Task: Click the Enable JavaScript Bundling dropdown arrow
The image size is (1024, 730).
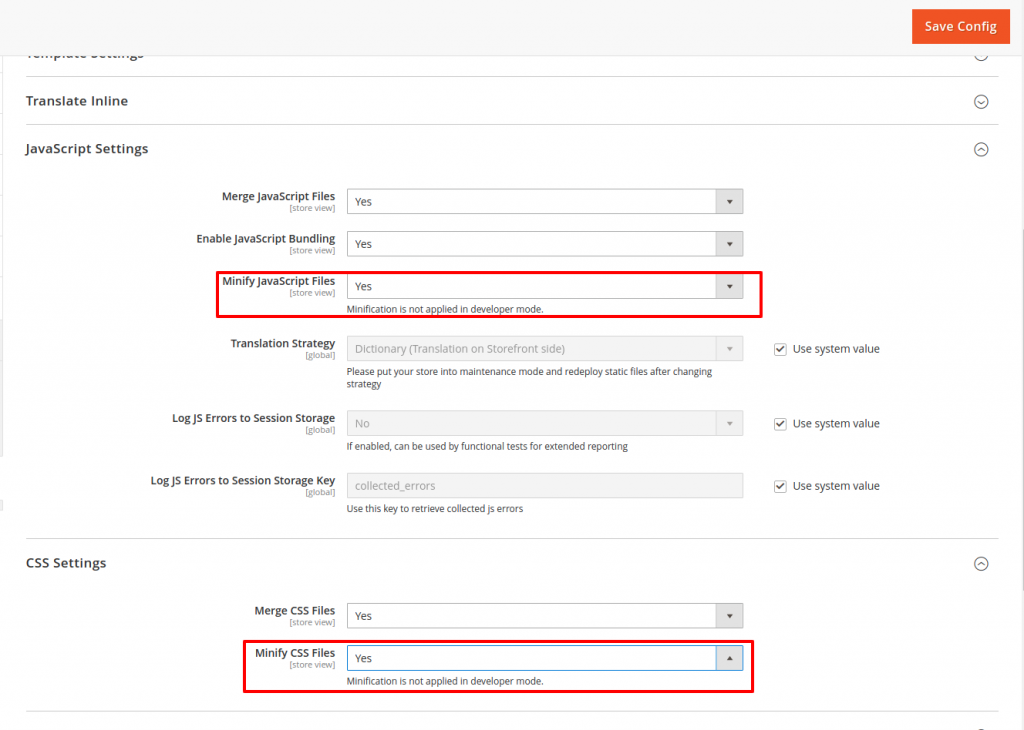Action: 729,244
